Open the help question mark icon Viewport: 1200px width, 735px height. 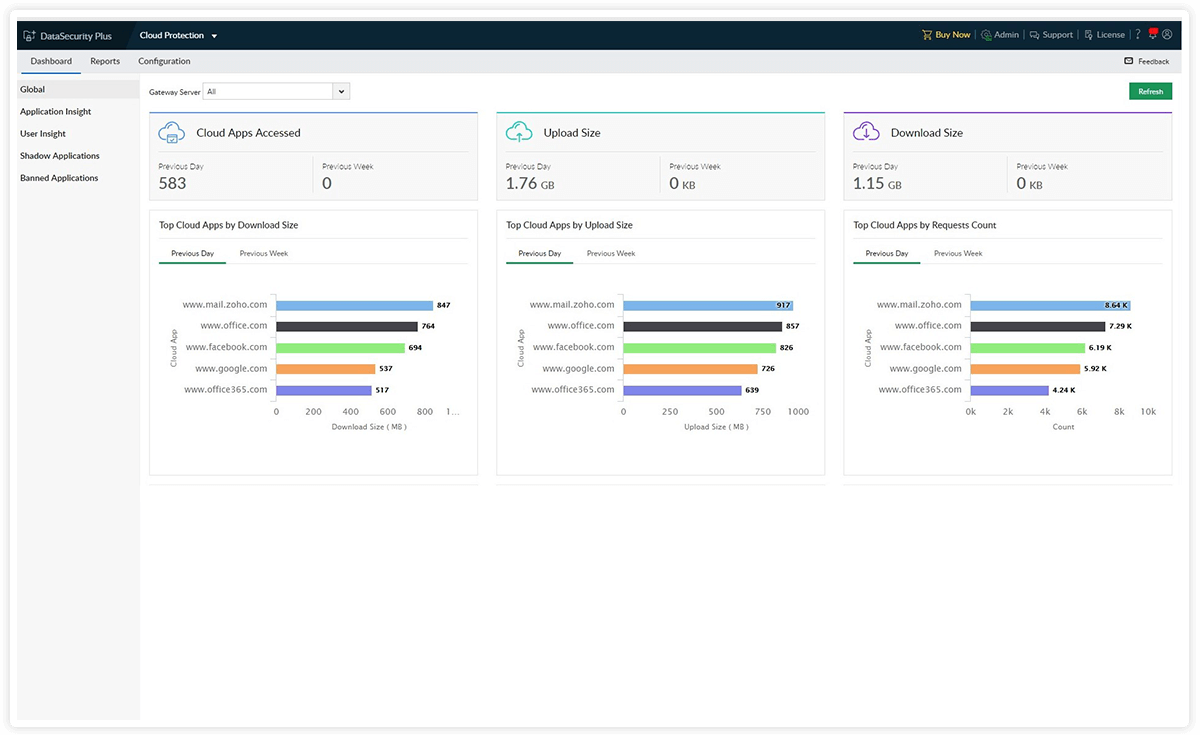pos(1137,35)
